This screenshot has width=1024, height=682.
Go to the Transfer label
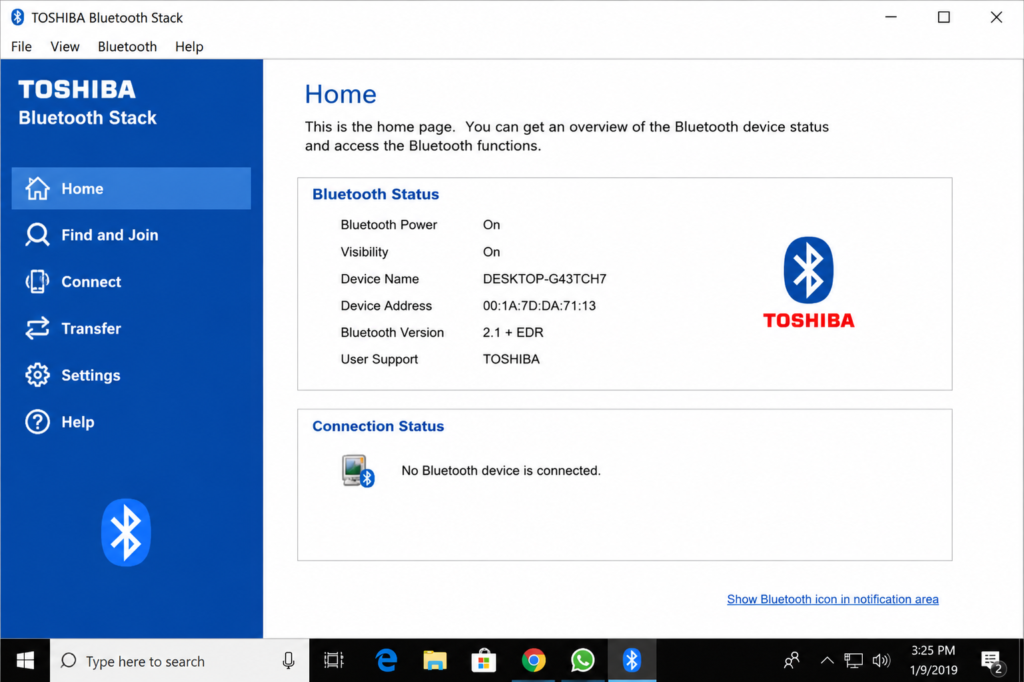pyautogui.click(x=91, y=328)
